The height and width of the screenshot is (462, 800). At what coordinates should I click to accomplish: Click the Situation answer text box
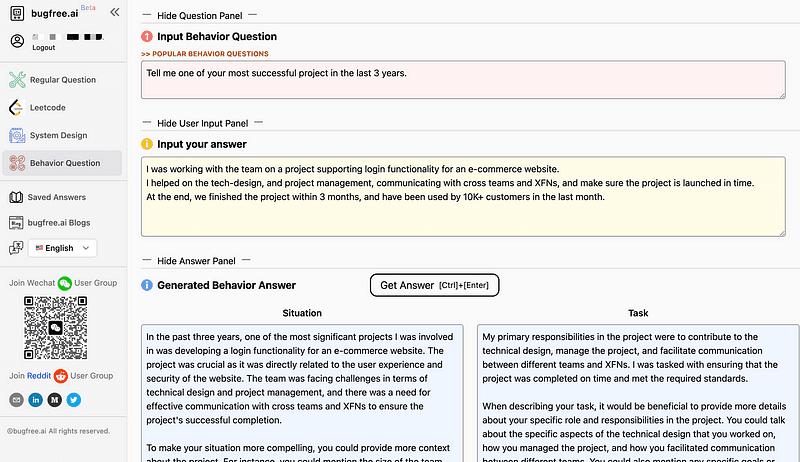coord(302,393)
